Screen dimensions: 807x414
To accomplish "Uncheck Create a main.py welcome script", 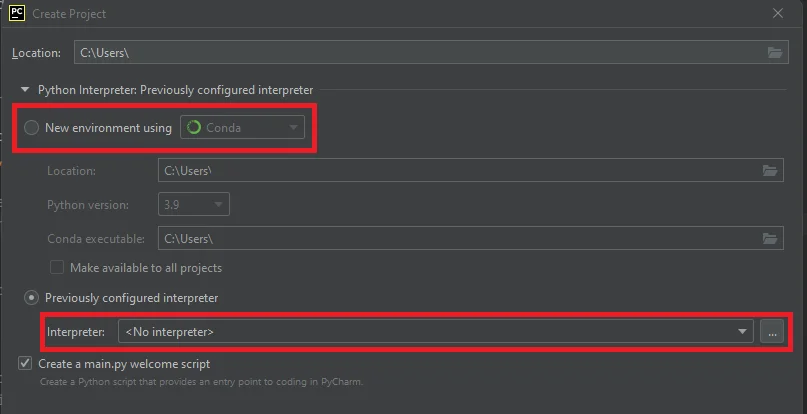I will 24,363.
